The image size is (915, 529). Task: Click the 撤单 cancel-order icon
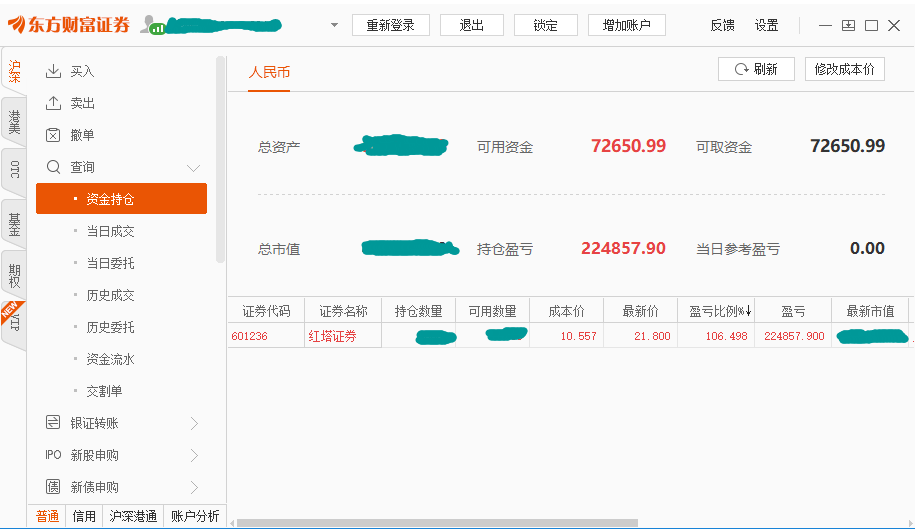53,135
